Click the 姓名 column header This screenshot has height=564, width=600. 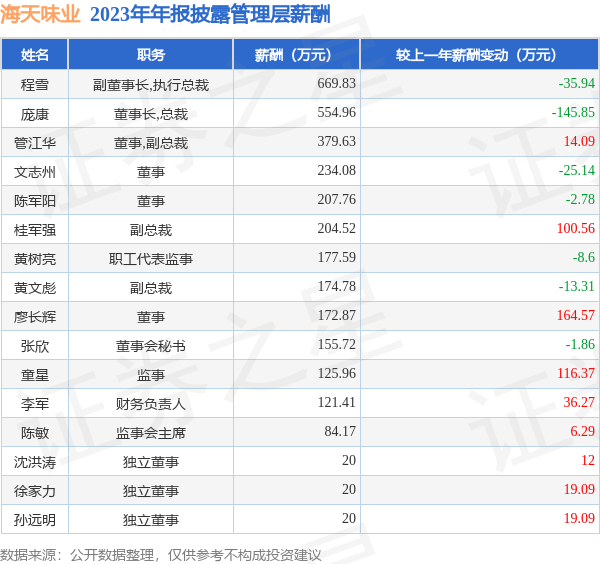tap(35, 55)
